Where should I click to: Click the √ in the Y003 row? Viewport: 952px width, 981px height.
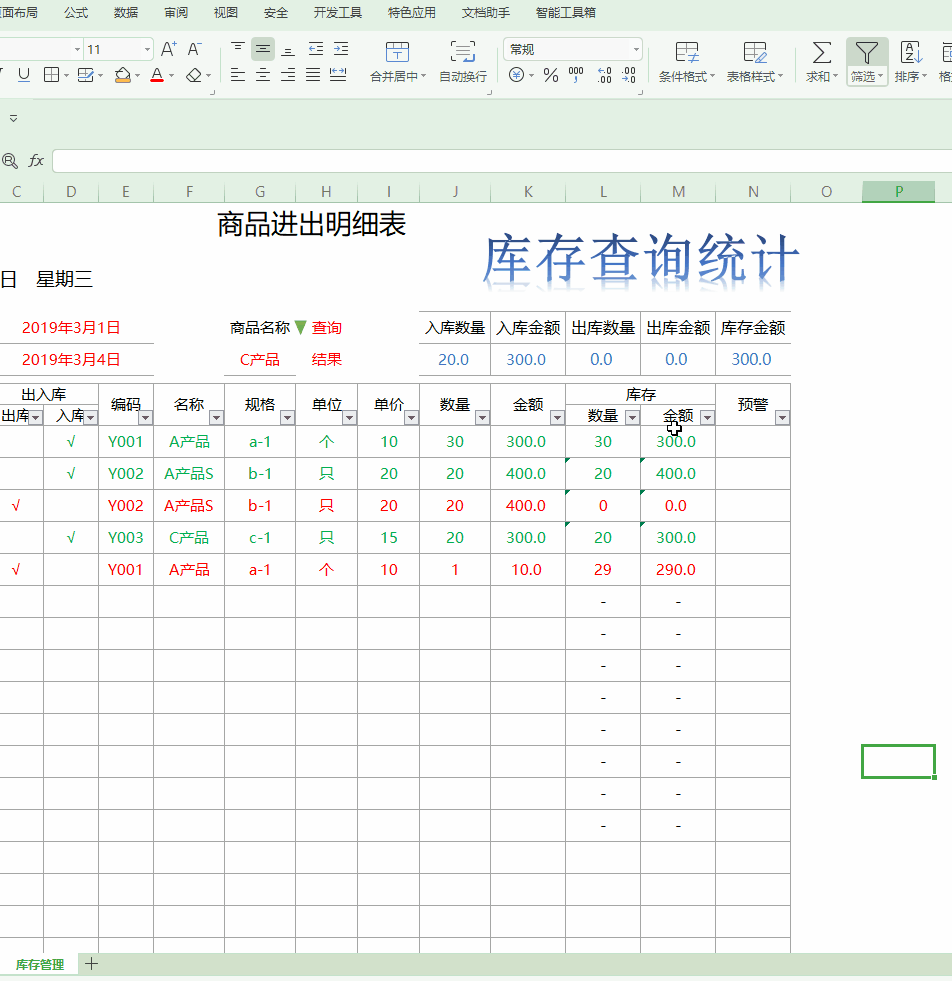click(71, 537)
